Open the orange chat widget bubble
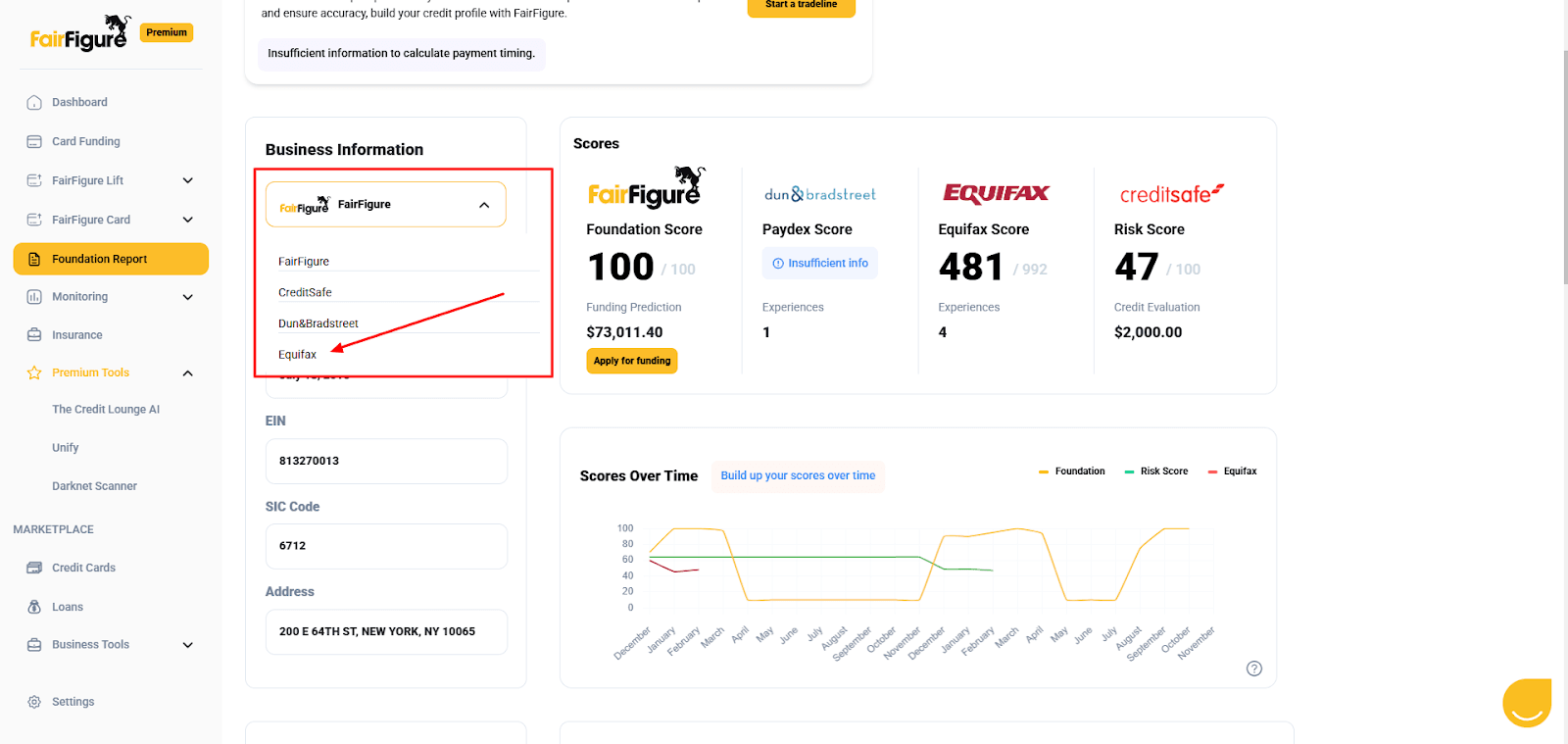This screenshot has width=1568, height=744. [x=1527, y=703]
